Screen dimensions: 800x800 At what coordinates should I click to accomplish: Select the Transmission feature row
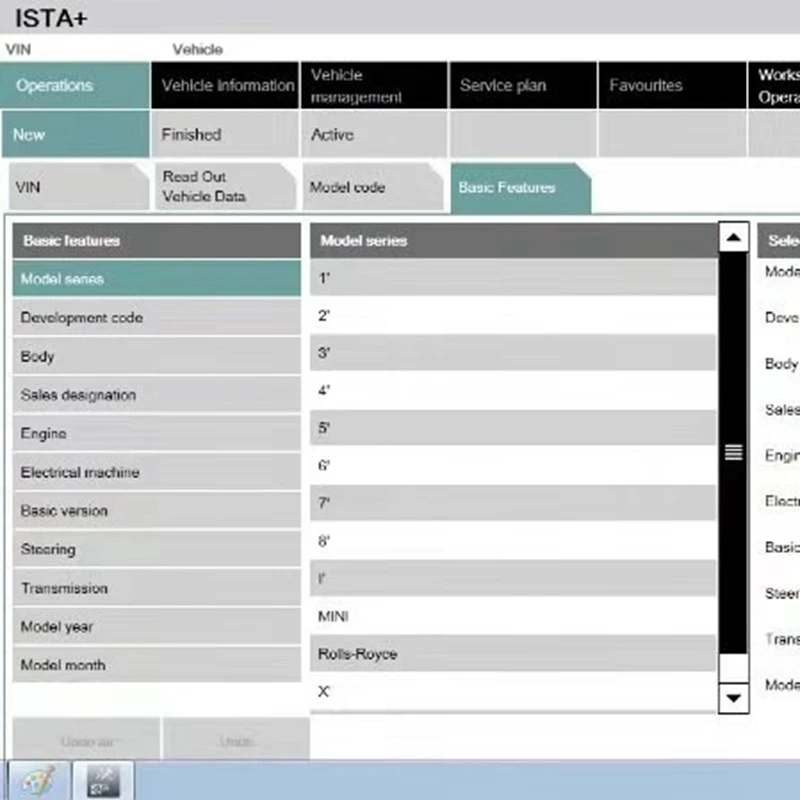(157, 588)
